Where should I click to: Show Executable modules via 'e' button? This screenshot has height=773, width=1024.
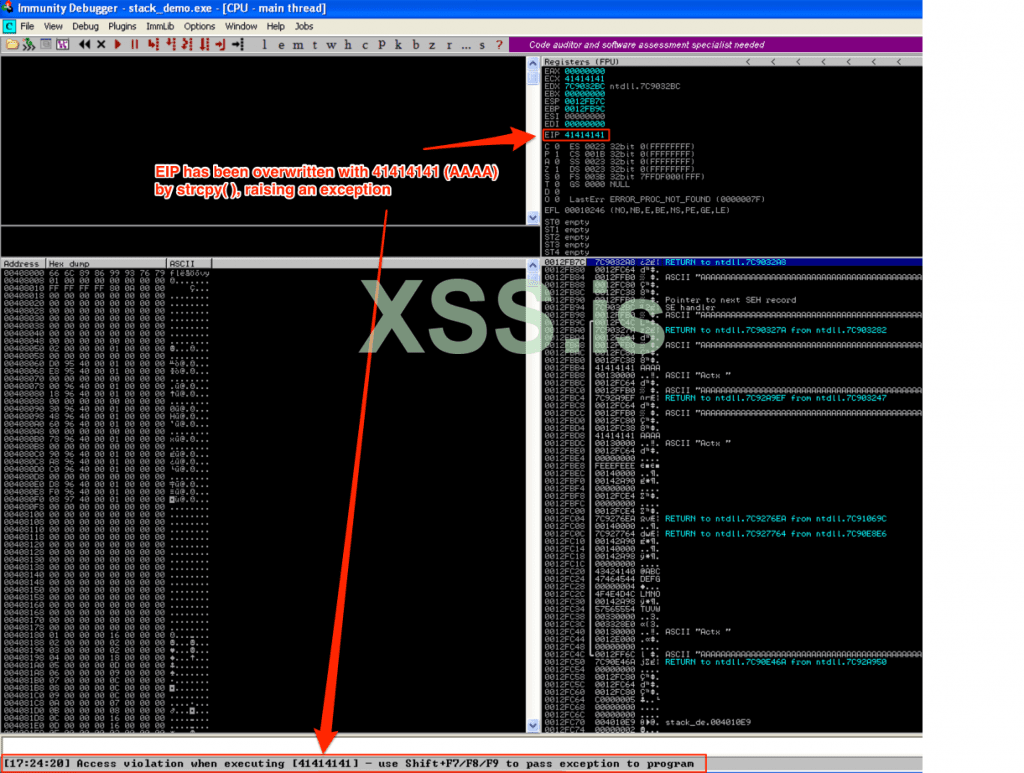281,44
